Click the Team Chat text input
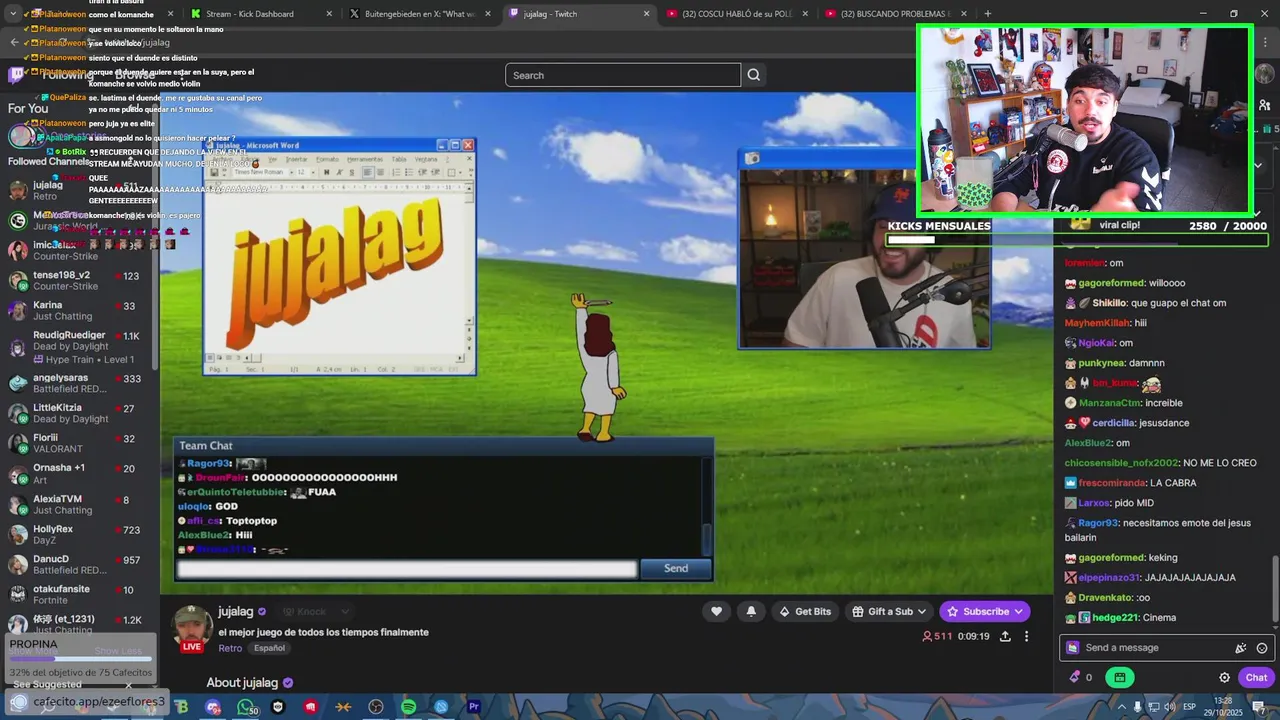 tap(407, 568)
